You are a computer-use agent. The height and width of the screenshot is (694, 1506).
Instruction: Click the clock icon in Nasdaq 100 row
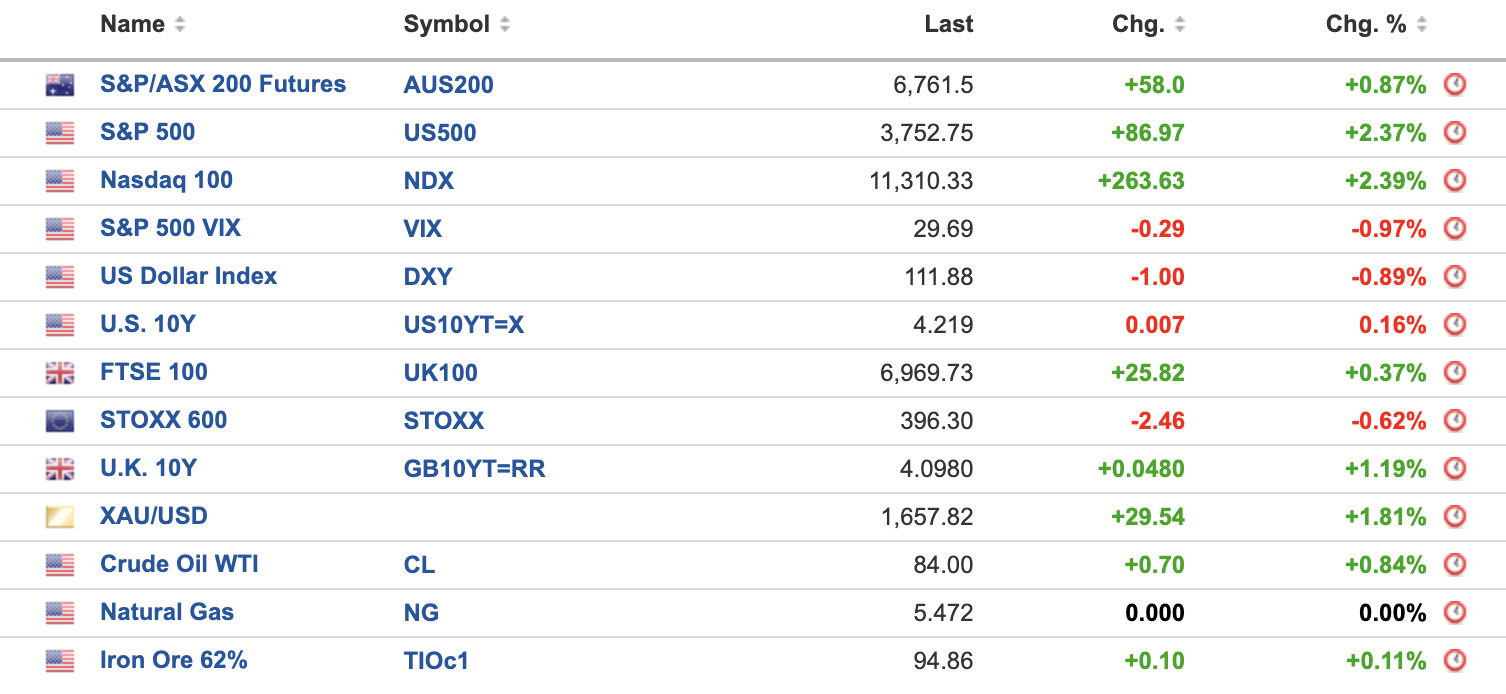click(1455, 181)
